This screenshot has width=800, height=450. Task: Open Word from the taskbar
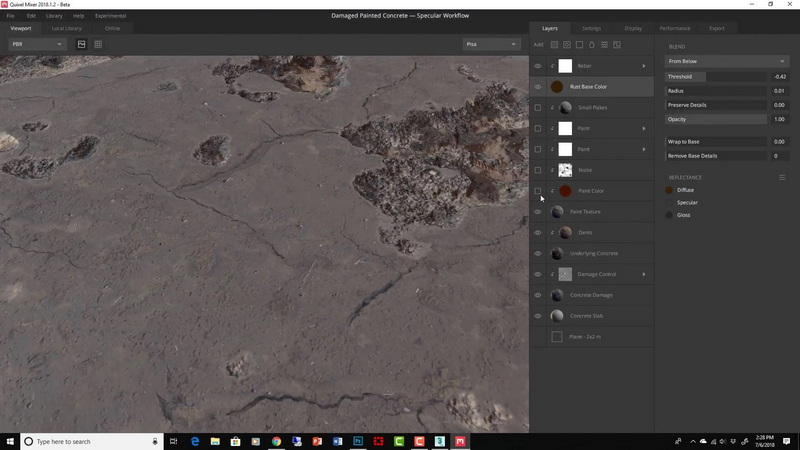pos(338,441)
